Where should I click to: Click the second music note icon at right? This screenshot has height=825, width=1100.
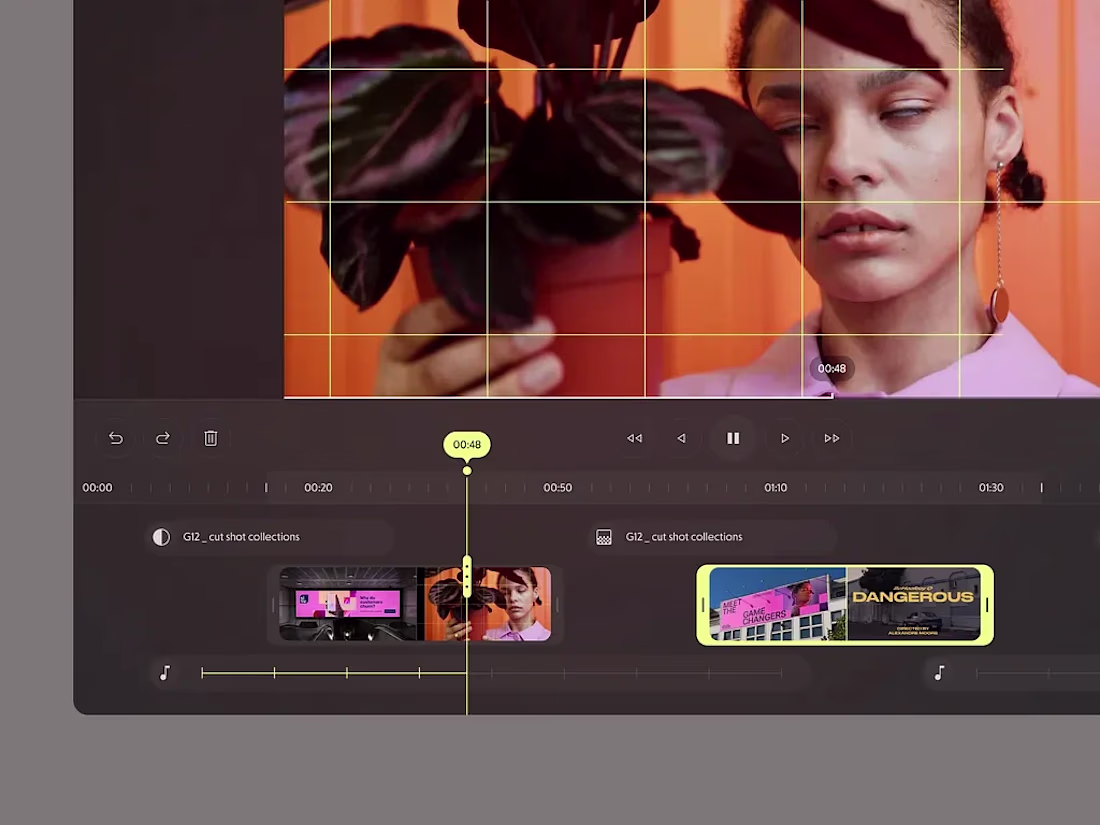pyautogui.click(x=939, y=673)
